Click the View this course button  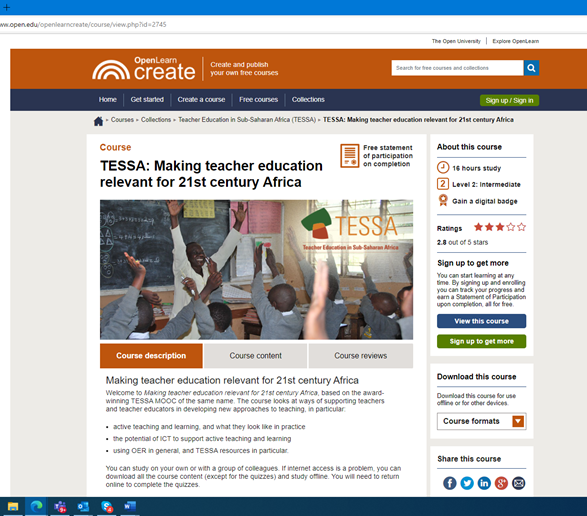click(481, 321)
